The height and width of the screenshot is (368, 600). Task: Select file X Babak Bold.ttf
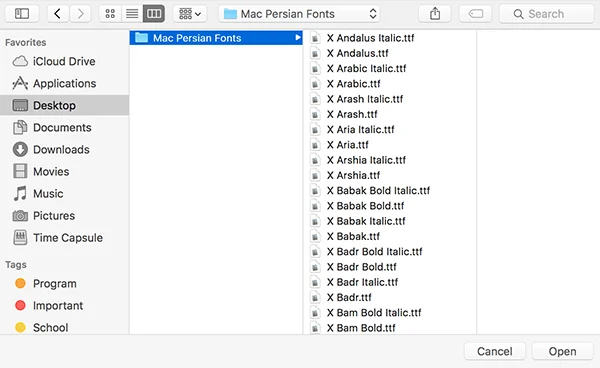click(x=390, y=206)
